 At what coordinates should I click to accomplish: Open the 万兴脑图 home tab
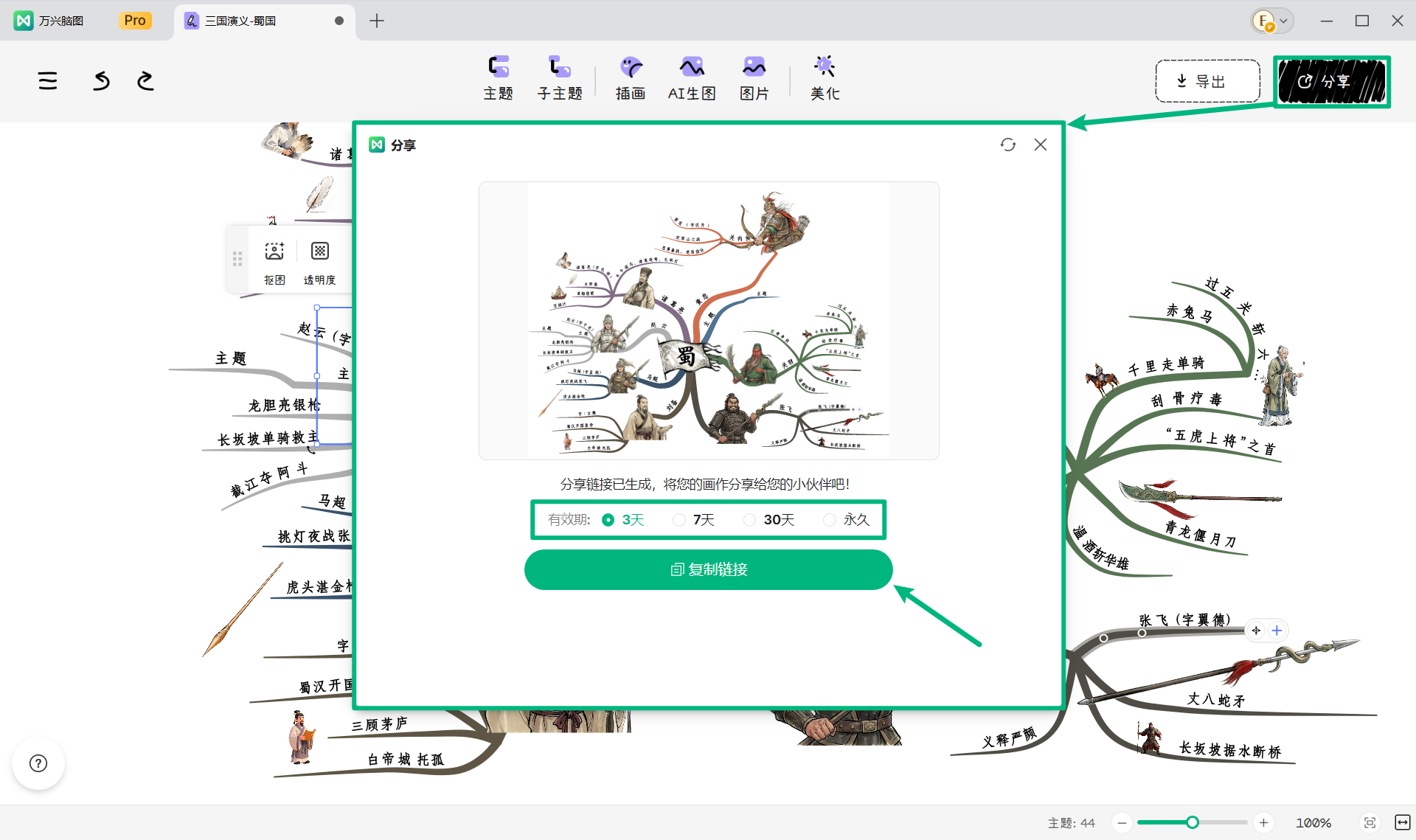(50, 21)
